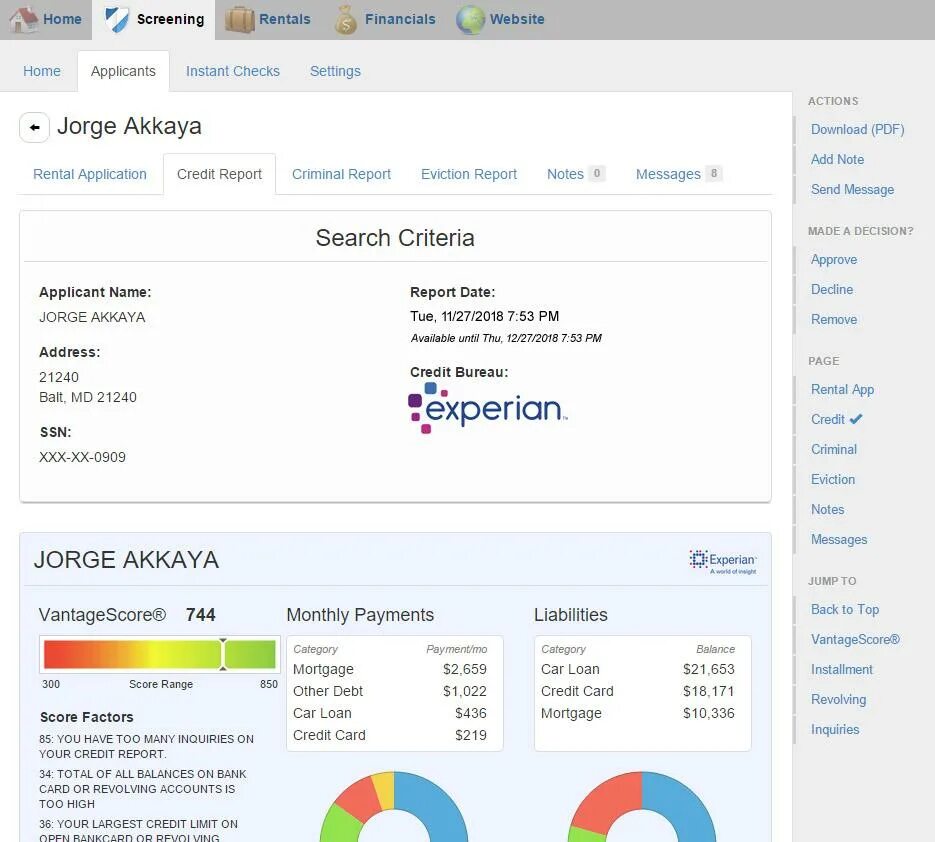935x842 pixels.
Task: Open the Instant Checks sub-tab
Action: [x=233, y=71]
